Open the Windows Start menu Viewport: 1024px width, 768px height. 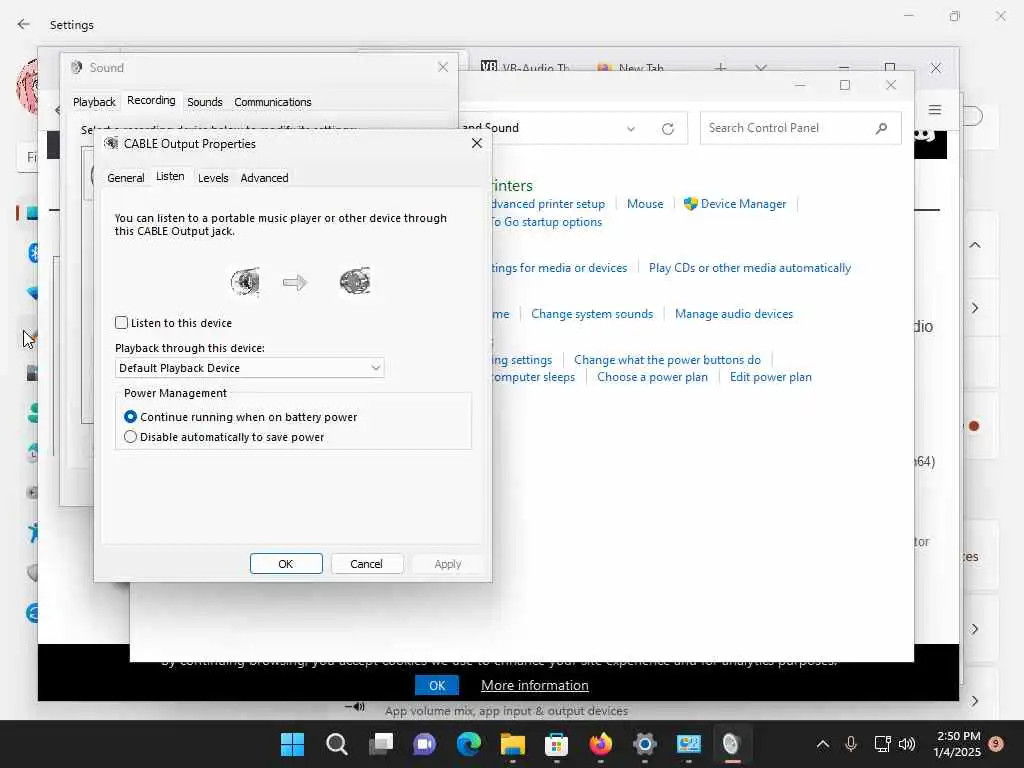292,744
